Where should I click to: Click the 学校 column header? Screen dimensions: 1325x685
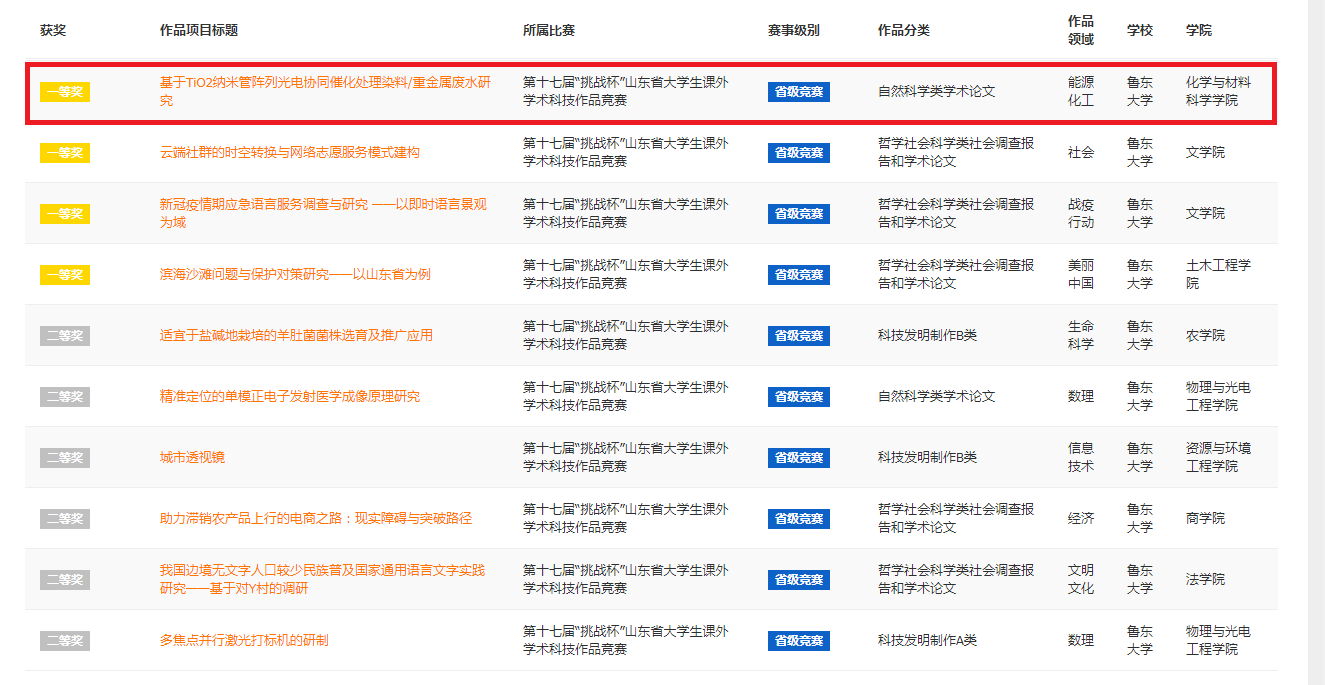pos(1140,30)
